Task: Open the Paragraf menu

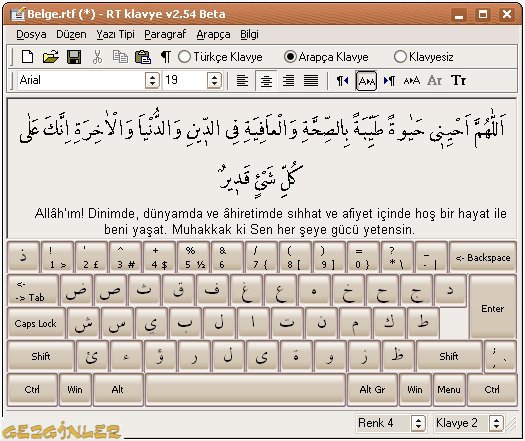Action: pos(165,34)
